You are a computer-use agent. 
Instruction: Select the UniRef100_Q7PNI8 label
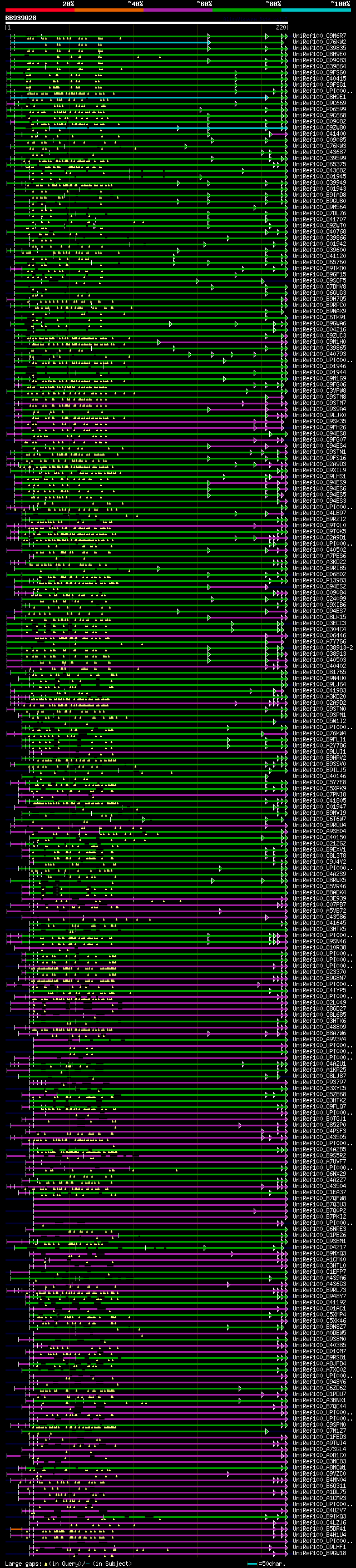pyautogui.click(x=319, y=794)
